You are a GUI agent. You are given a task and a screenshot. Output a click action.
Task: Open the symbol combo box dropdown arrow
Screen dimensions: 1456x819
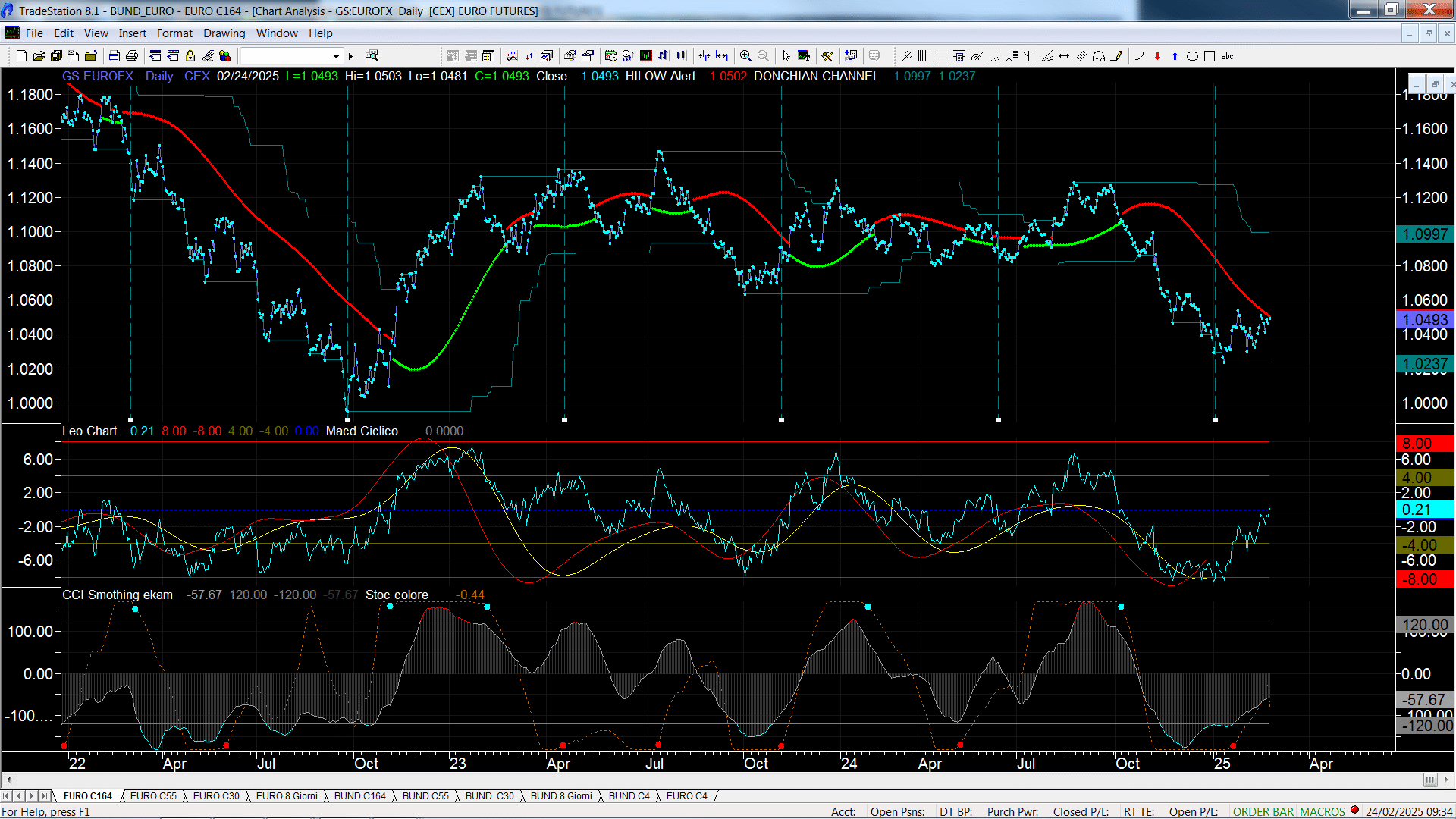[x=336, y=56]
